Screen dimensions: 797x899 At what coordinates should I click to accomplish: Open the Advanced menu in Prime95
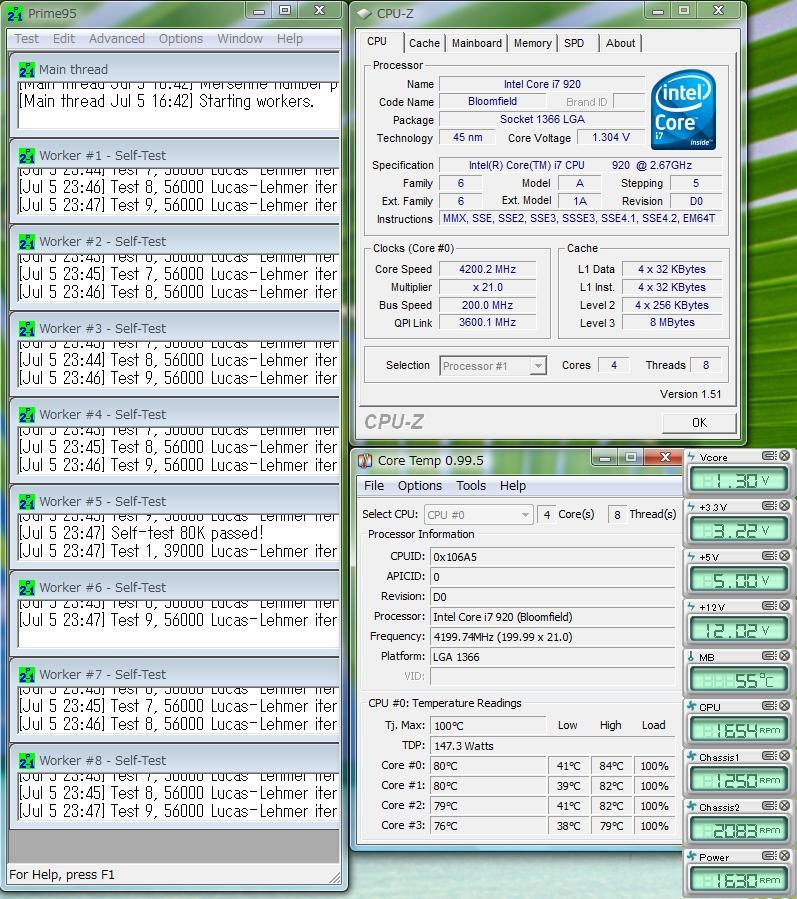point(117,39)
